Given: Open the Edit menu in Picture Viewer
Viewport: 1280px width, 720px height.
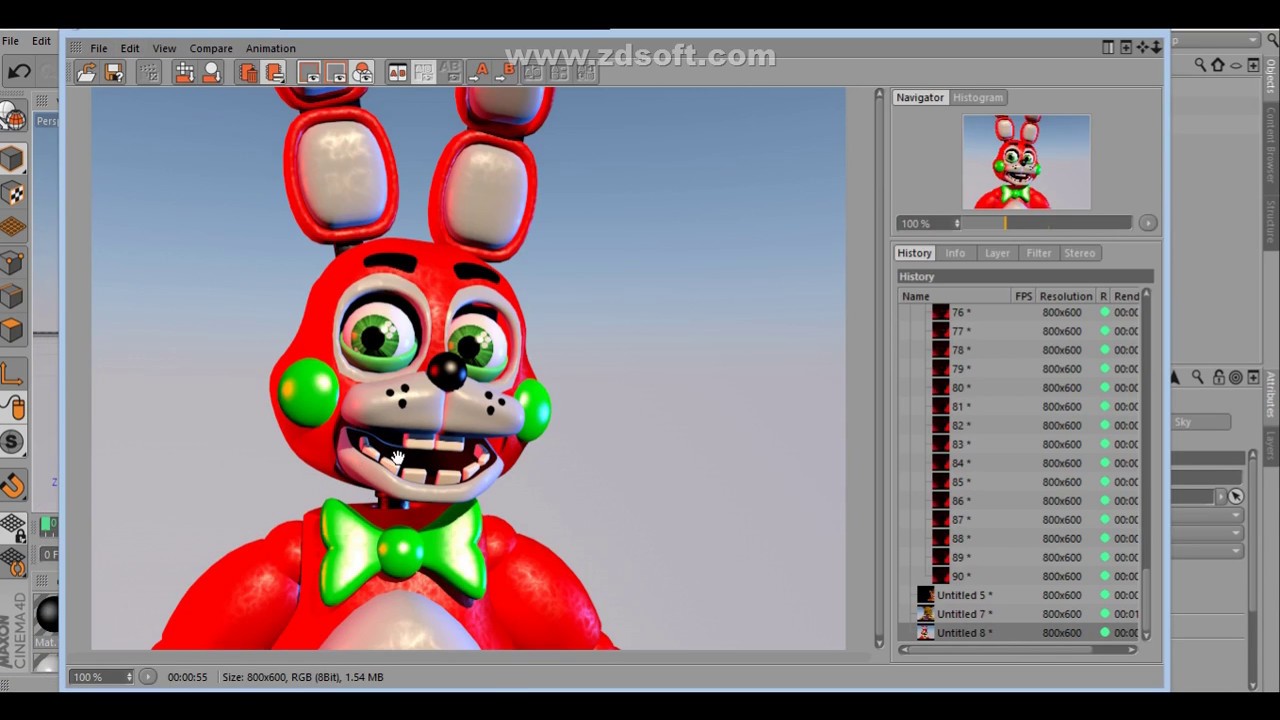Looking at the screenshot, I should 130,48.
